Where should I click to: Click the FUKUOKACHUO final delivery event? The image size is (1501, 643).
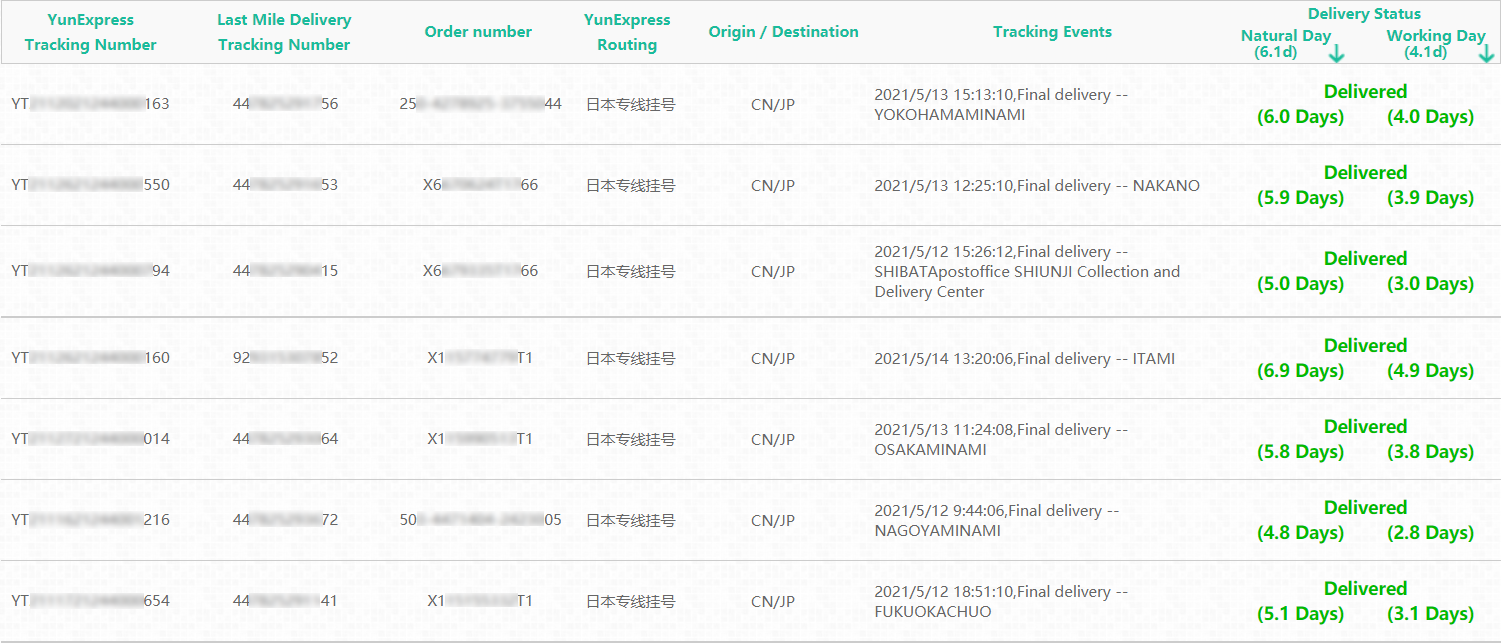pos(1000,601)
